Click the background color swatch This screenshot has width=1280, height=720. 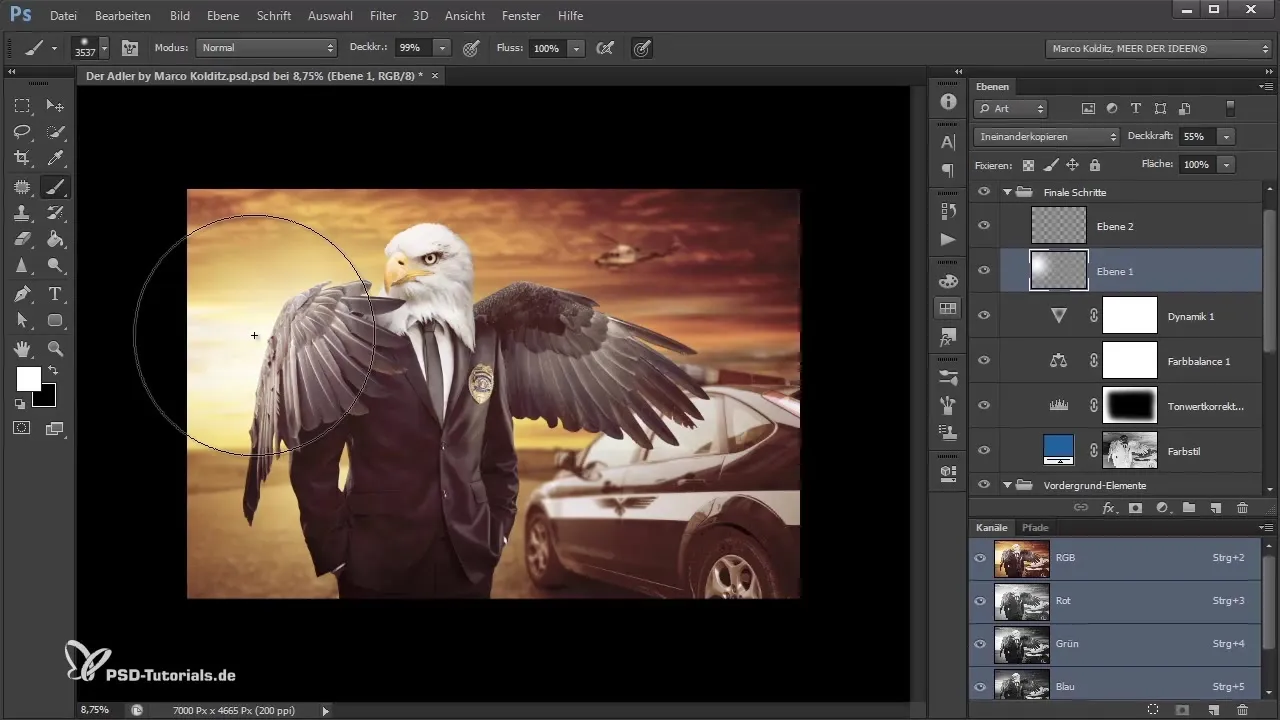[x=46, y=398]
